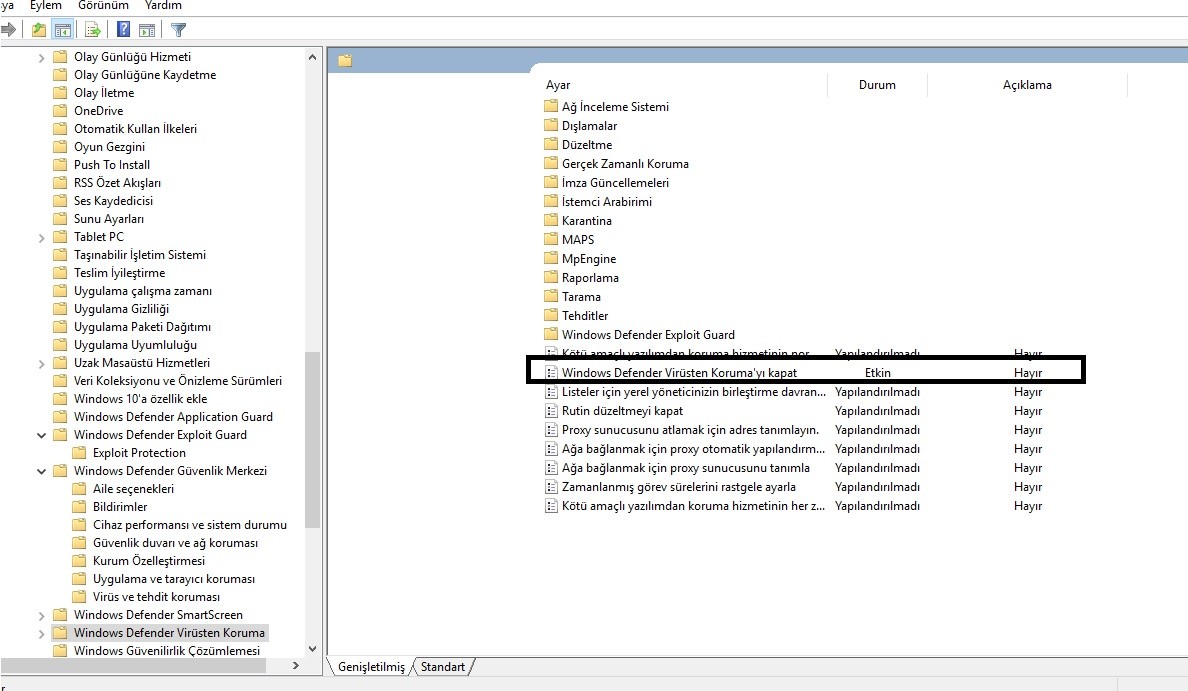Select Windows Defender Application Guard in tree
The image size is (1188, 691).
pyautogui.click(x=173, y=417)
